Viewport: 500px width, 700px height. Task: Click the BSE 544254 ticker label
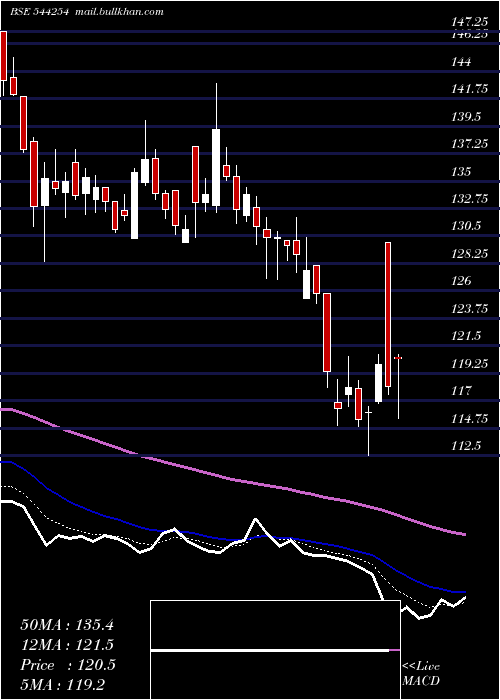(x=39, y=12)
